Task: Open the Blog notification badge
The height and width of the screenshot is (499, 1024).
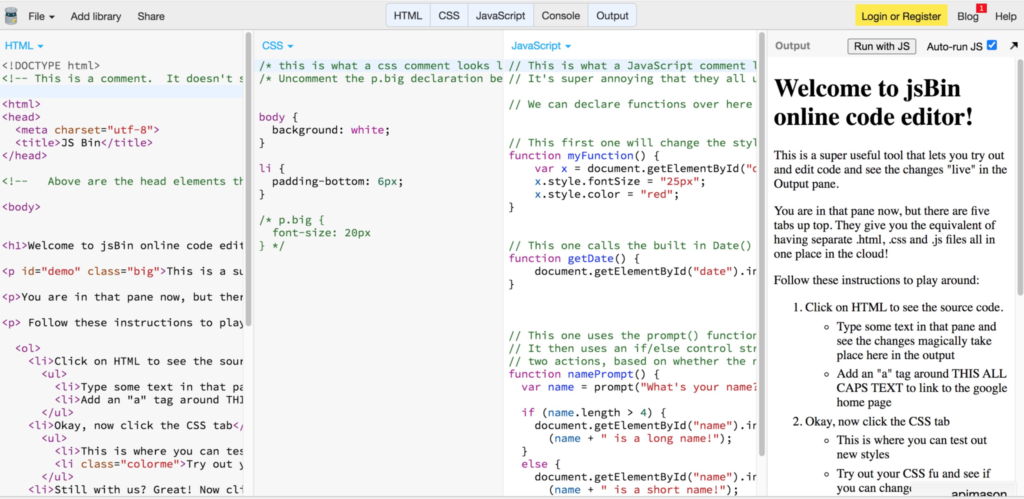Action: tap(981, 8)
